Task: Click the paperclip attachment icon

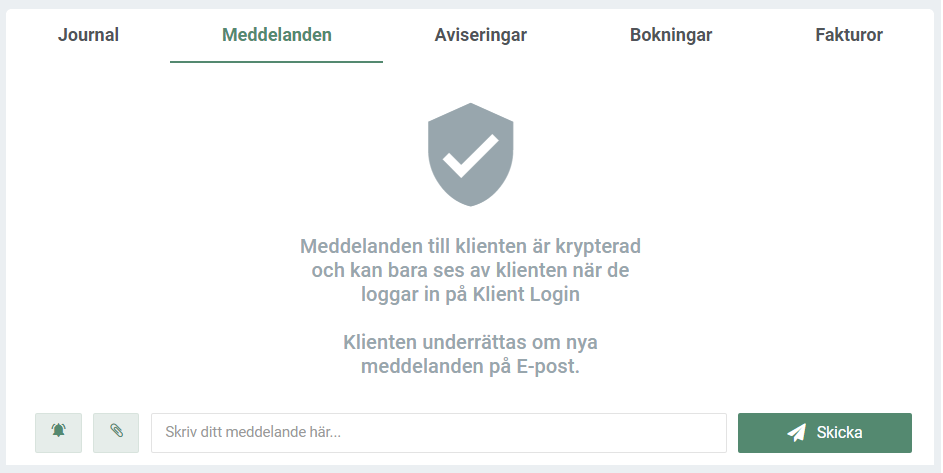Action: 116,433
